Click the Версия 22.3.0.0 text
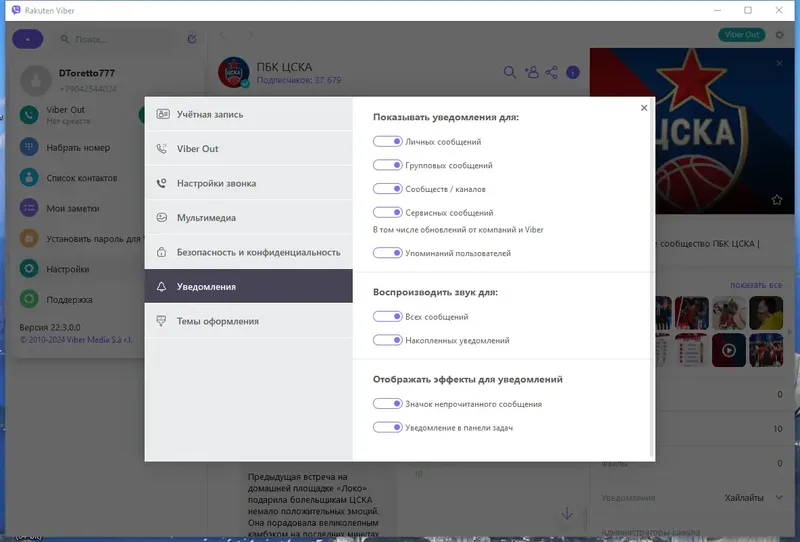The height and width of the screenshot is (542, 800). (x=49, y=327)
